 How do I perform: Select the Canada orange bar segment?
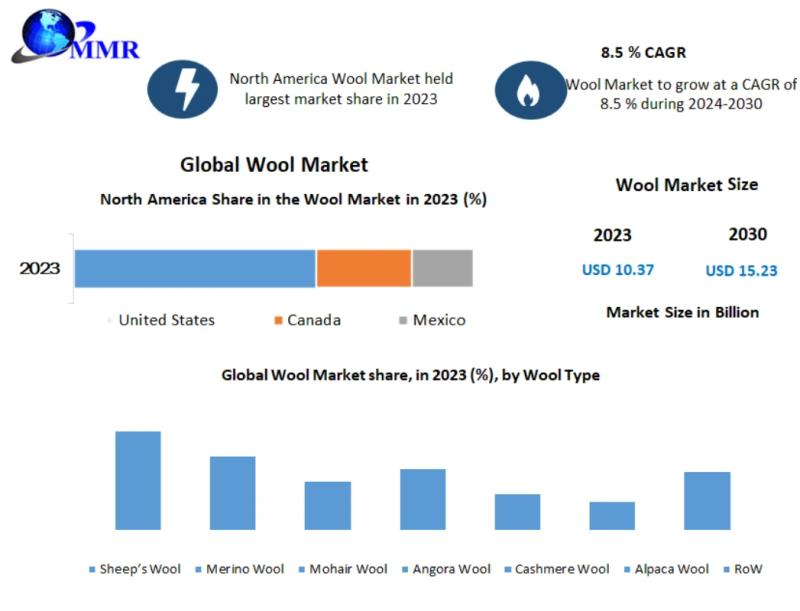point(364,268)
